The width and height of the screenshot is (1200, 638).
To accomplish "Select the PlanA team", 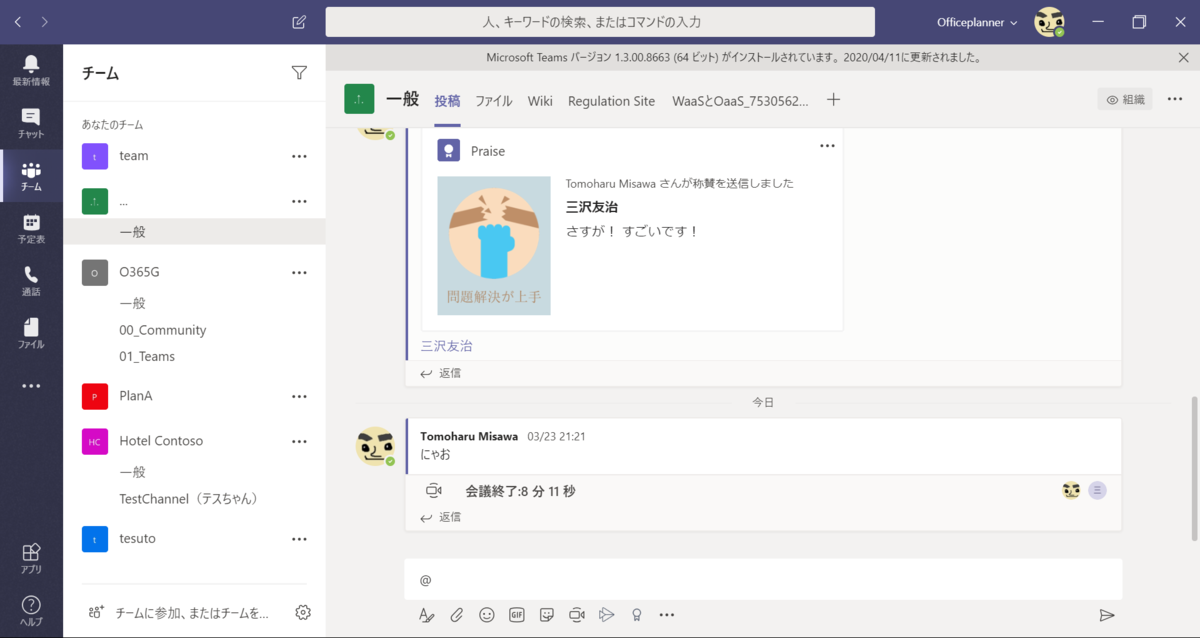I will (136, 396).
